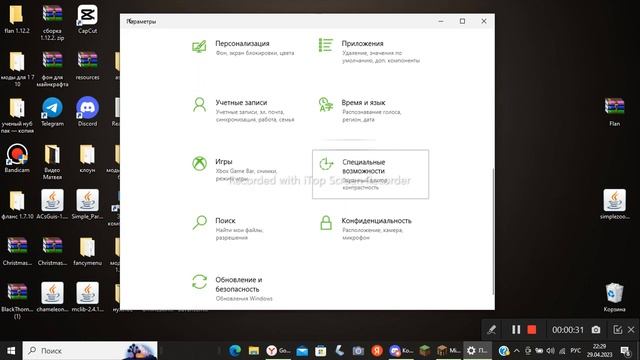The width and height of the screenshot is (640, 360).
Task: Select the Flan archive on right side
Action: 614,112
